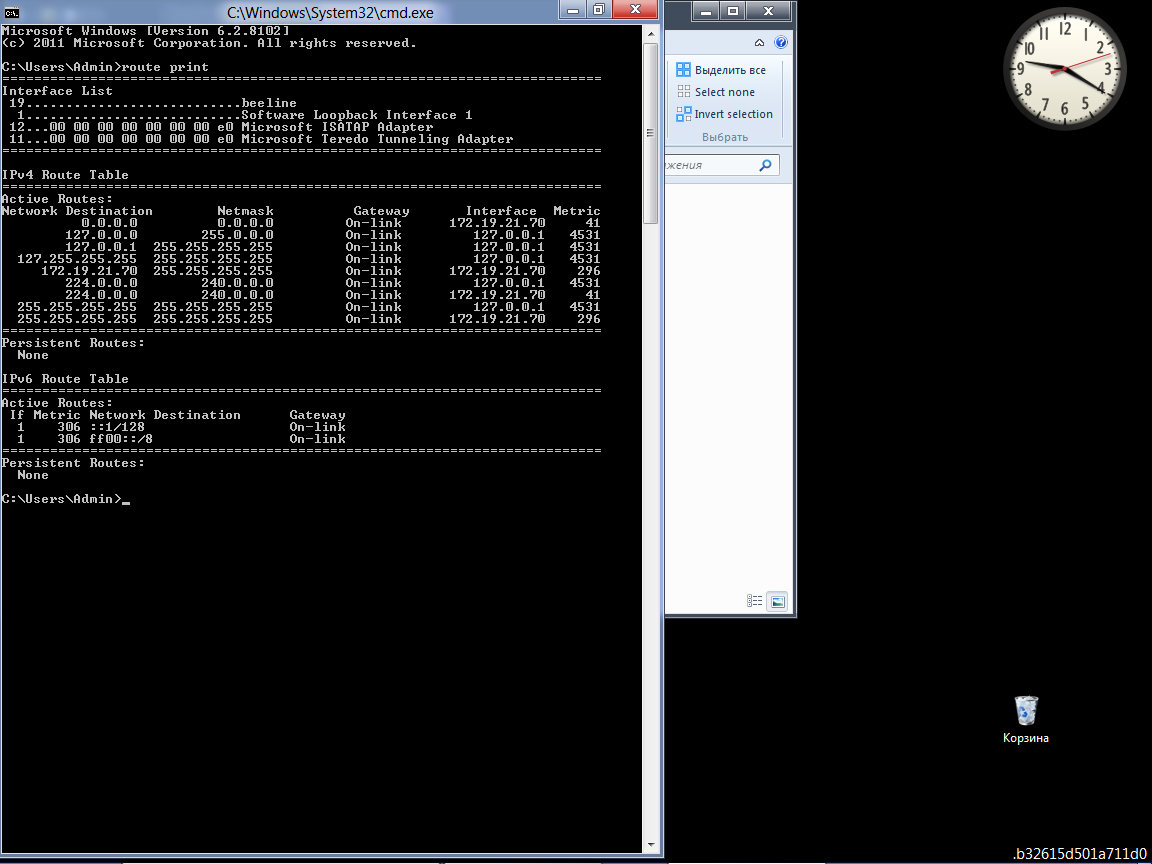
Task: Click the cmd scrollbar down arrow
Action: click(x=651, y=844)
